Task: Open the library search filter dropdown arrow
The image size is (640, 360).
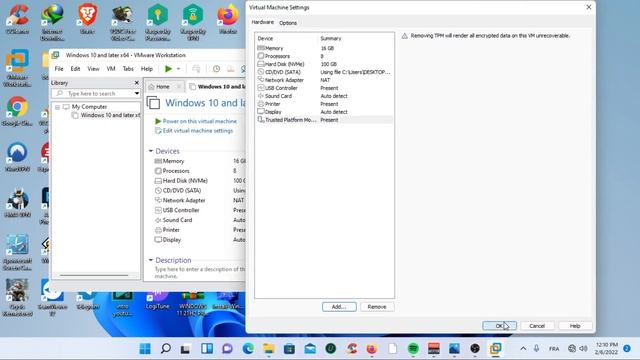Action: tap(137, 93)
